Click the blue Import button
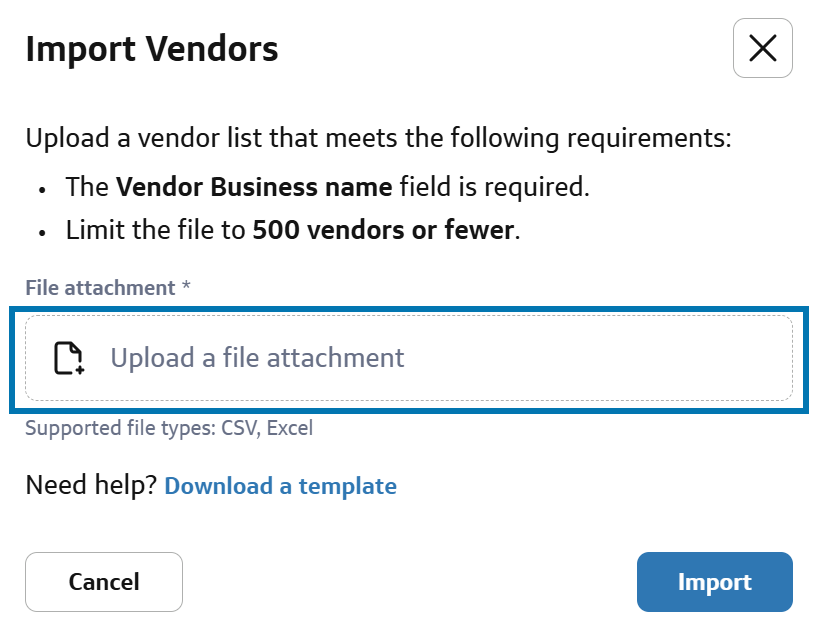The image size is (815, 641). [x=714, y=582]
